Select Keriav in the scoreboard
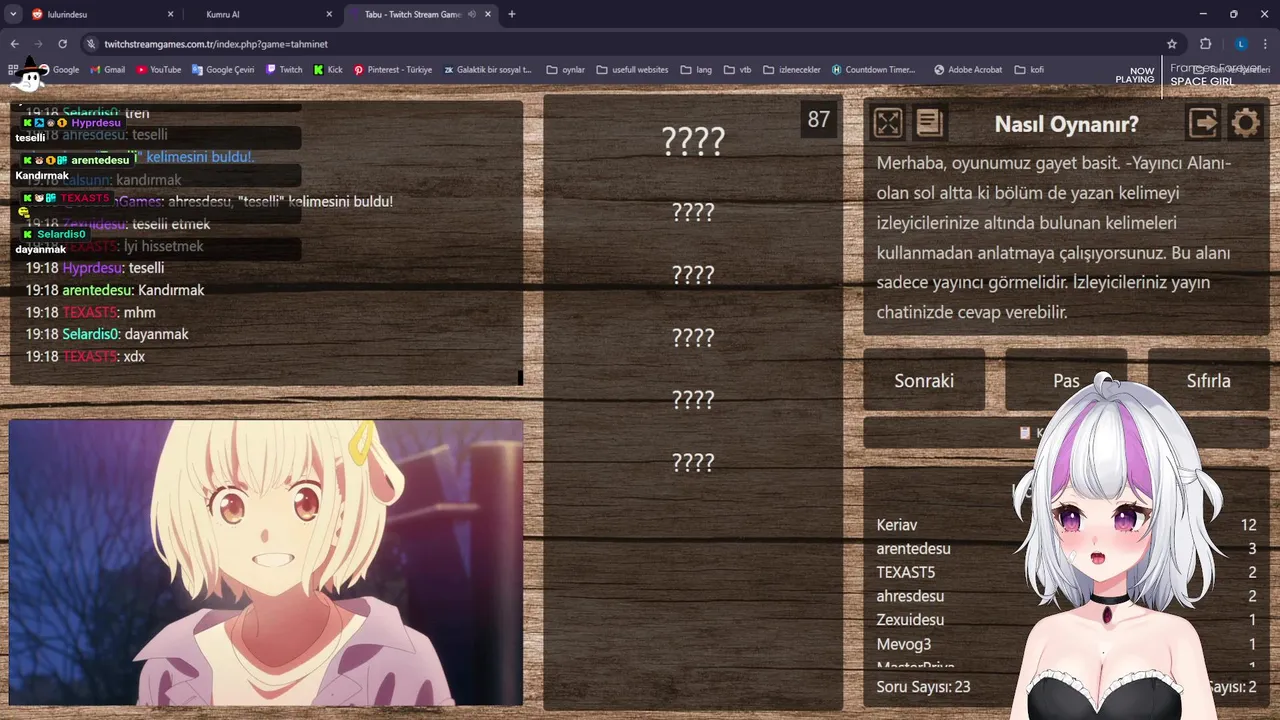Viewport: 1280px width, 720px height. 897,525
